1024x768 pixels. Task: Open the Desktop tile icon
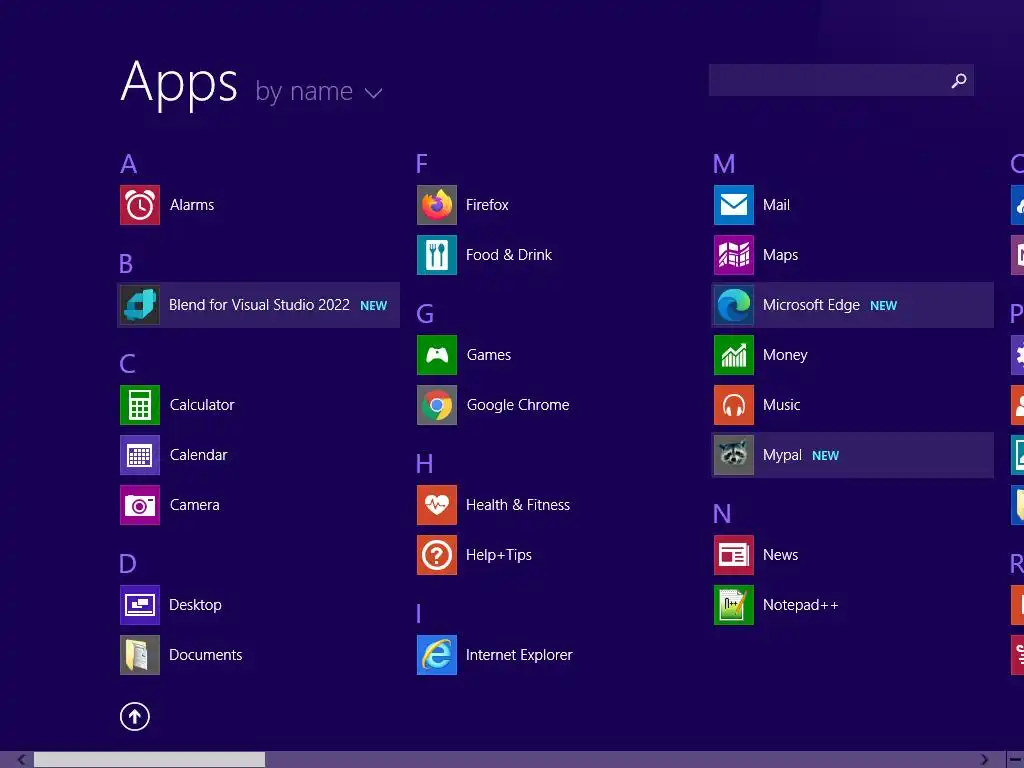(x=140, y=605)
